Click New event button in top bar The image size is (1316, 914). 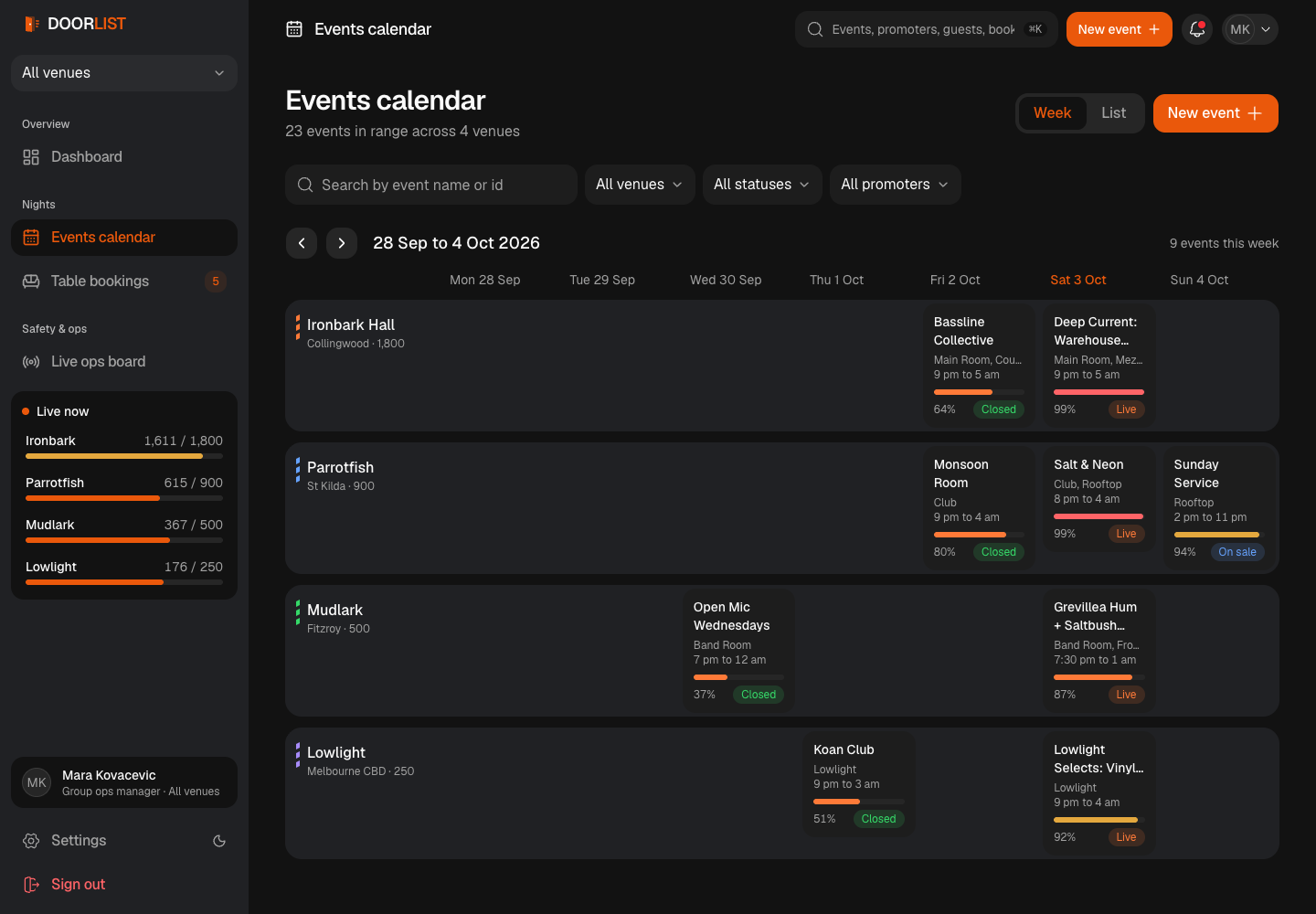coord(1120,29)
